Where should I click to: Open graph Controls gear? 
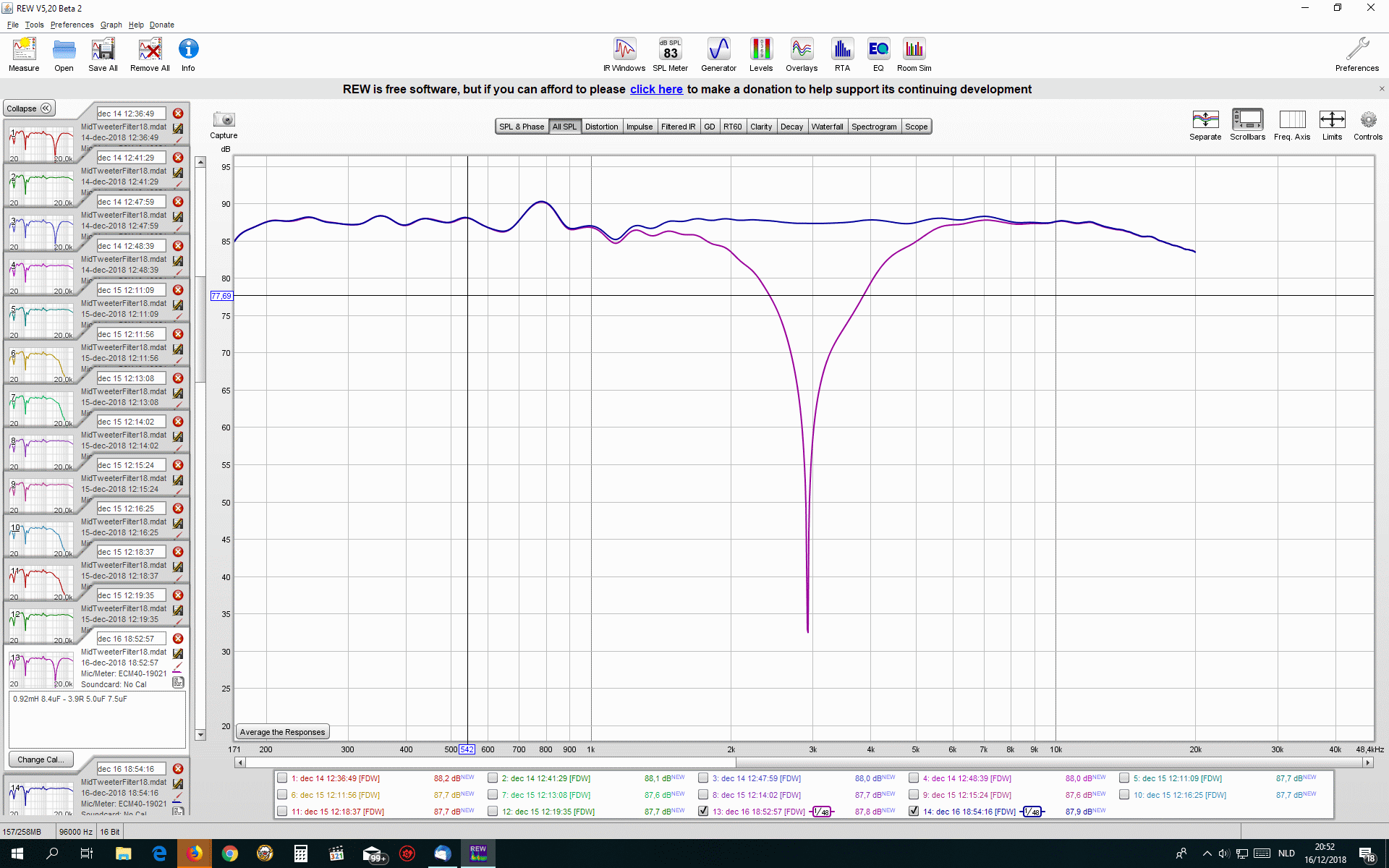pos(1368,124)
